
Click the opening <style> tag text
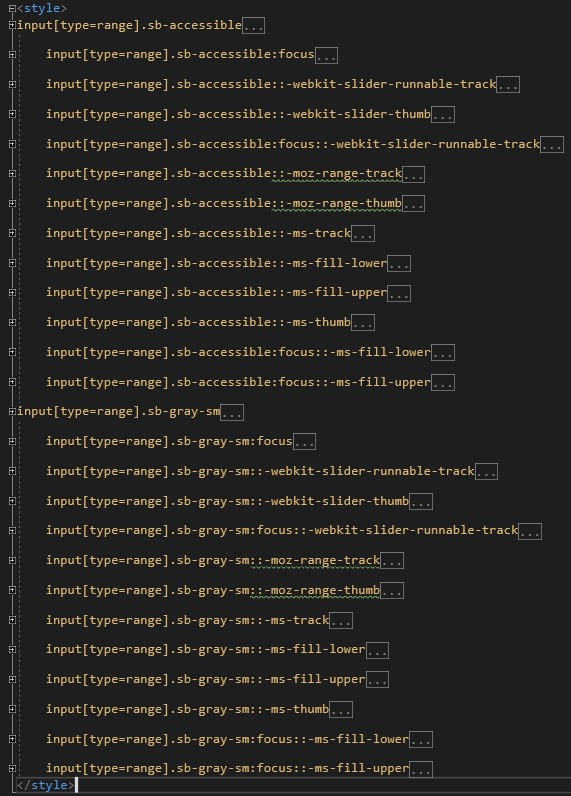pyautogui.click(x=42, y=9)
